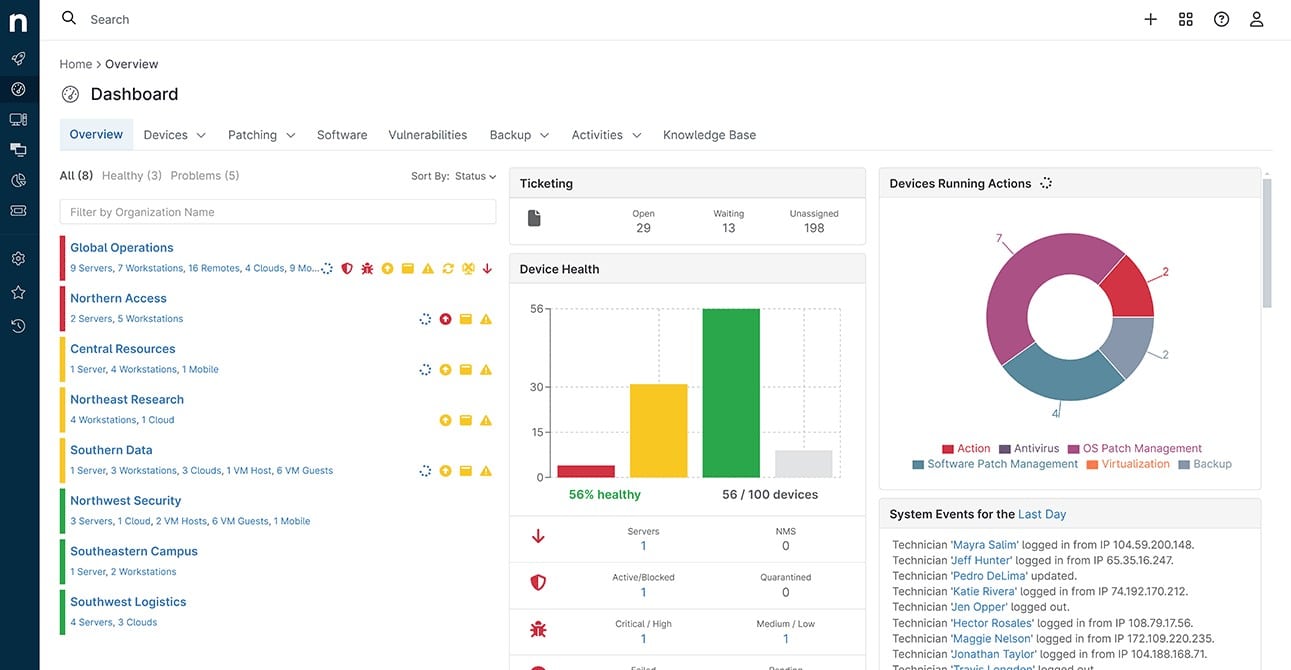Switch to the Software tab
Viewport: 1291px width, 670px height.
pos(342,135)
